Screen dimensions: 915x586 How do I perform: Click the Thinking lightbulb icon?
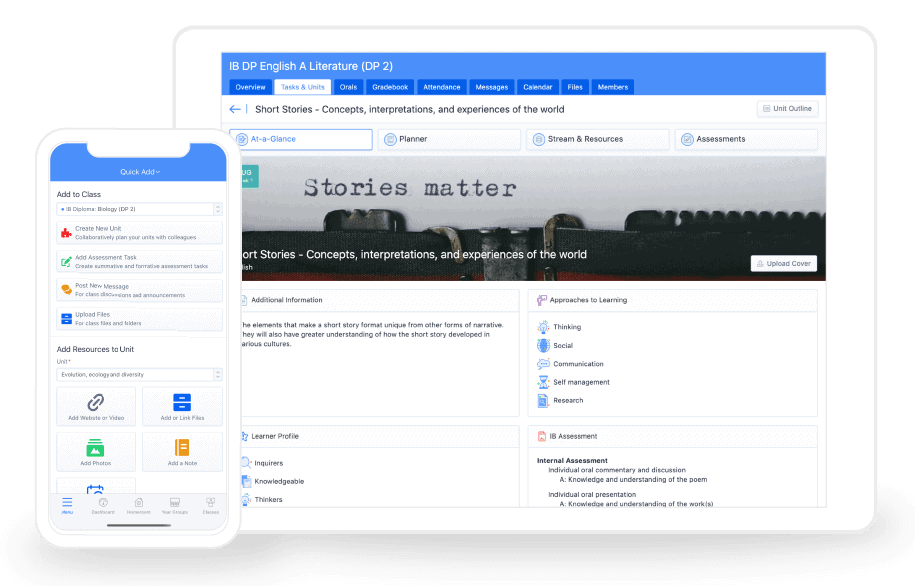tap(543, 327)
